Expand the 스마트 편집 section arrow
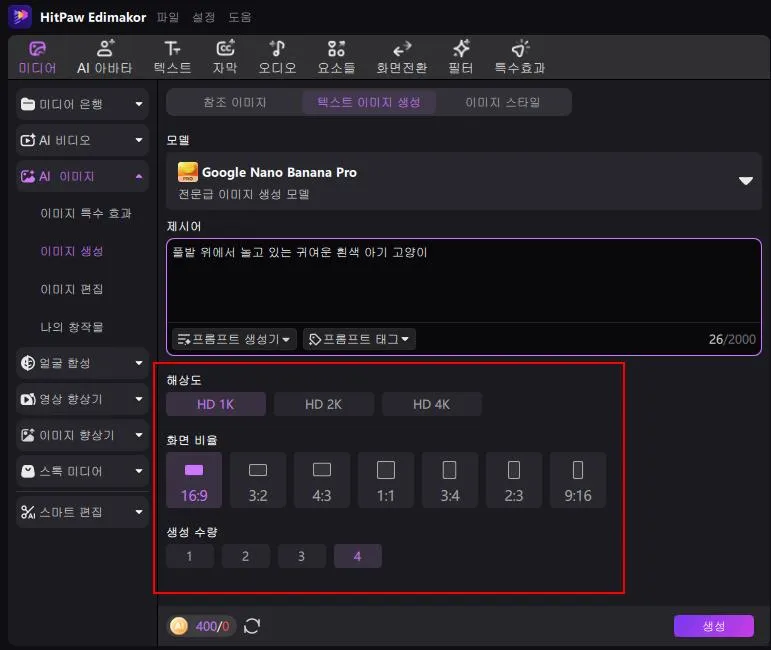Viewport: 771px width, 650px height. pos(139,512)
